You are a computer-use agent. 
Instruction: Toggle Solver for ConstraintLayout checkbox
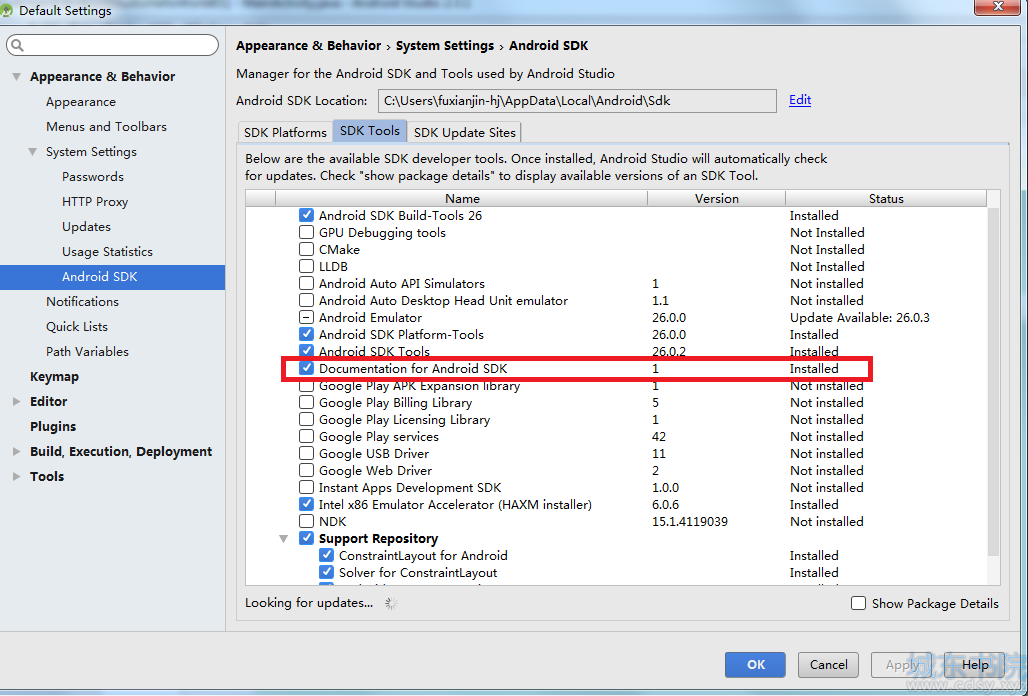pyautogui.click(x=326, y=573)
